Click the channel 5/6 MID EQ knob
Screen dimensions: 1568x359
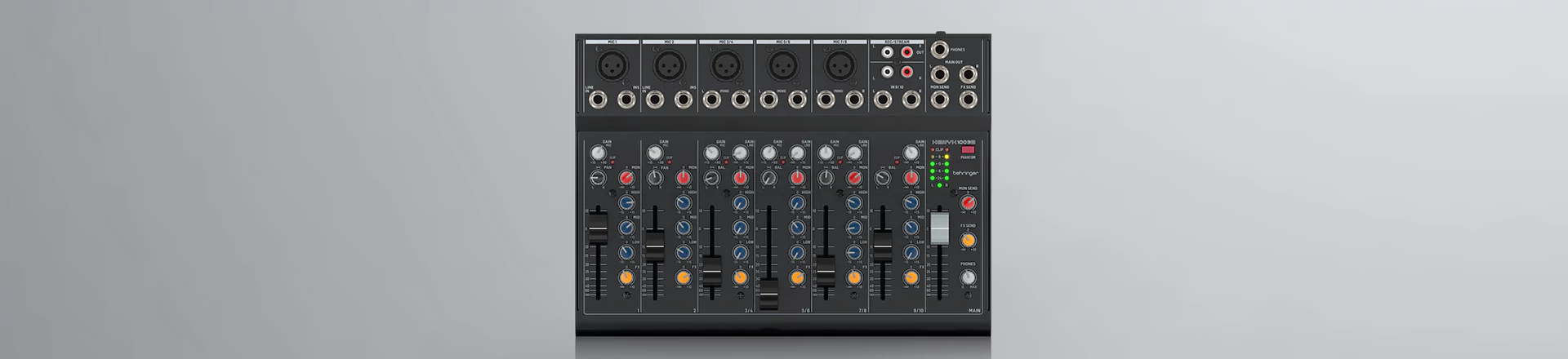(797, 228)
